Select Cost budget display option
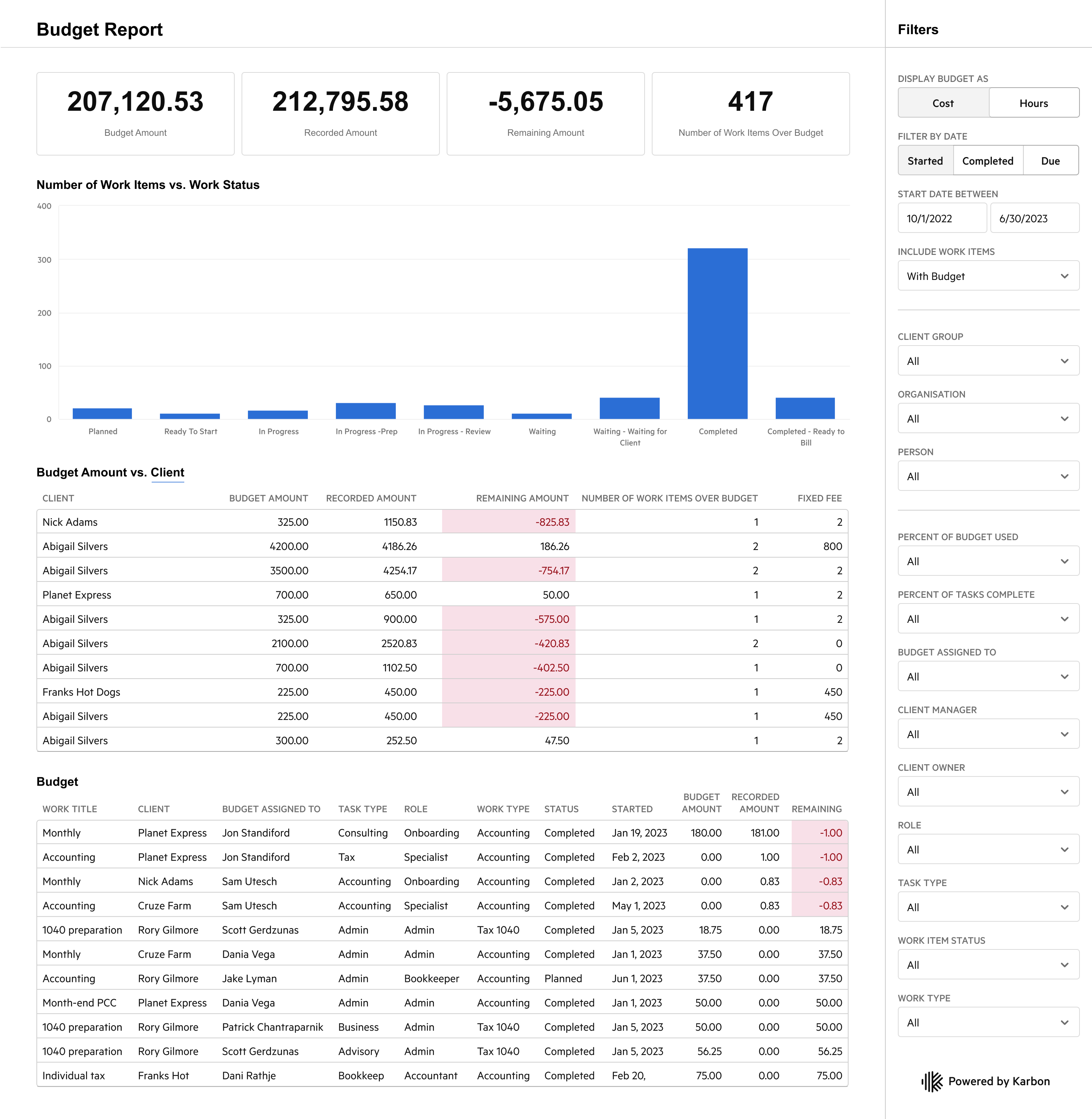 tap(943, 103)
